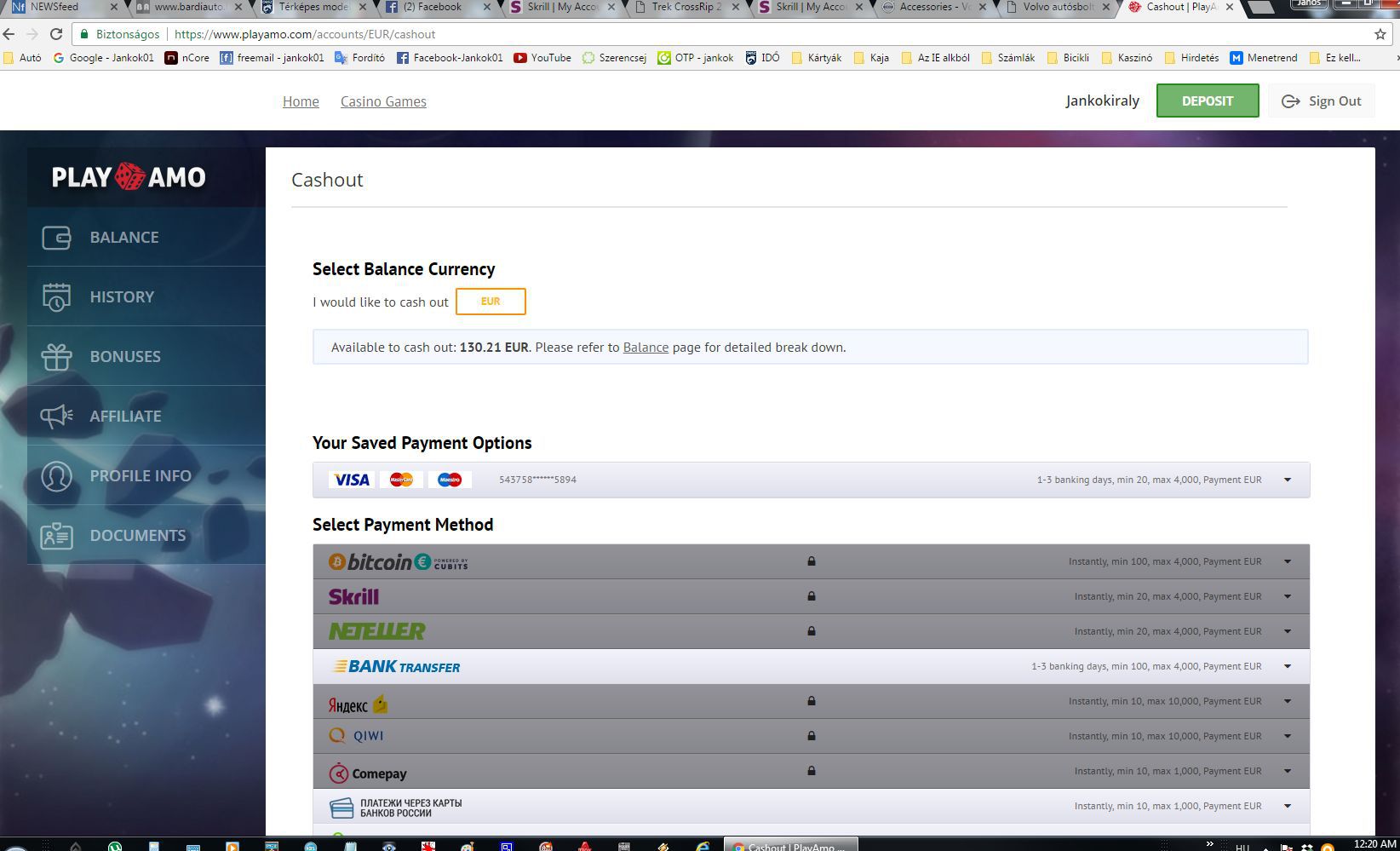This screenshot has width=1400, height=851.
Task: Open the Facebook-Jankok01 bookmark
Action: 450,58
